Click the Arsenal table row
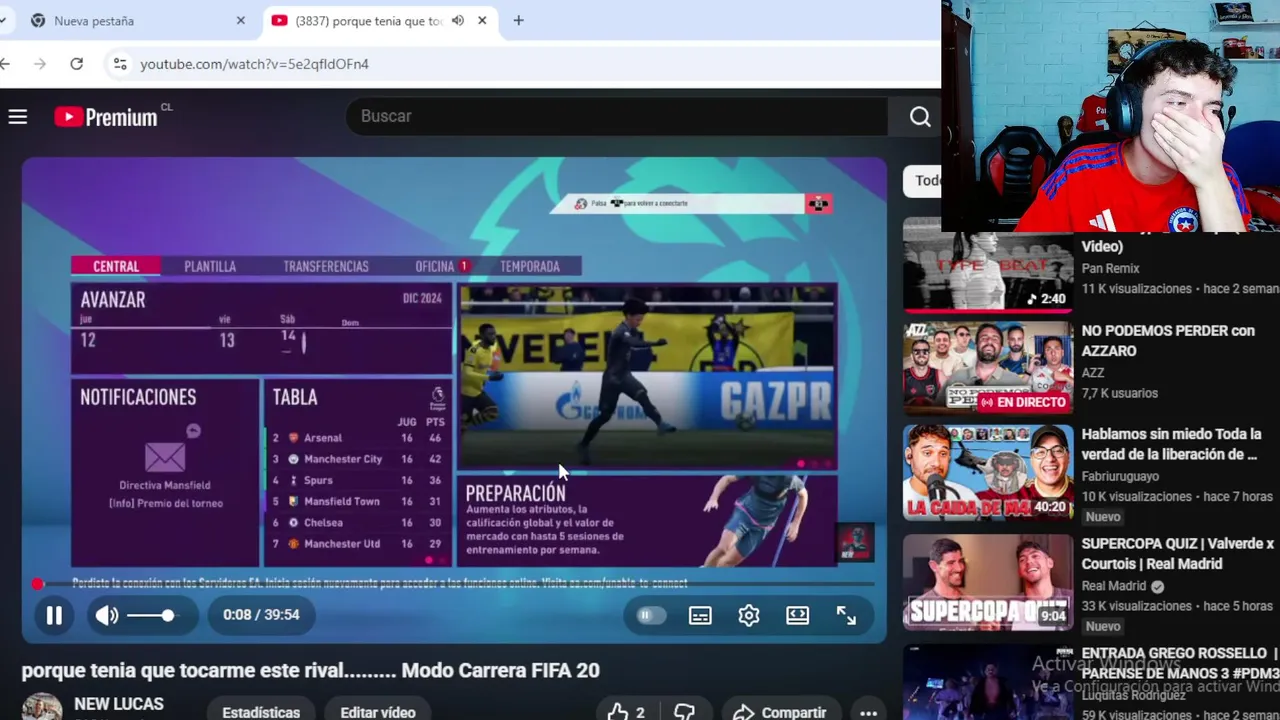Viewport: 1280px width, 720px height. (358, 438)
